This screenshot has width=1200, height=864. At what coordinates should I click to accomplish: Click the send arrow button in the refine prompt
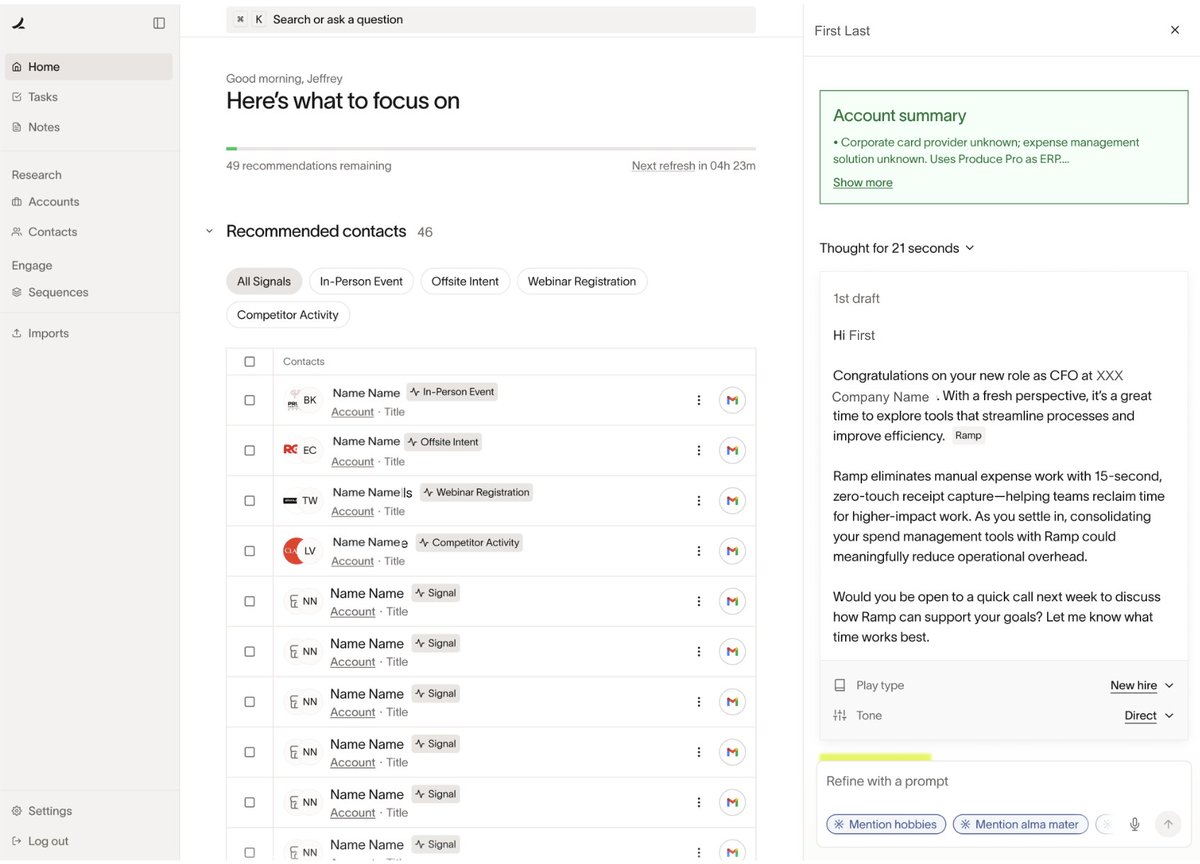coord(1167,824)
